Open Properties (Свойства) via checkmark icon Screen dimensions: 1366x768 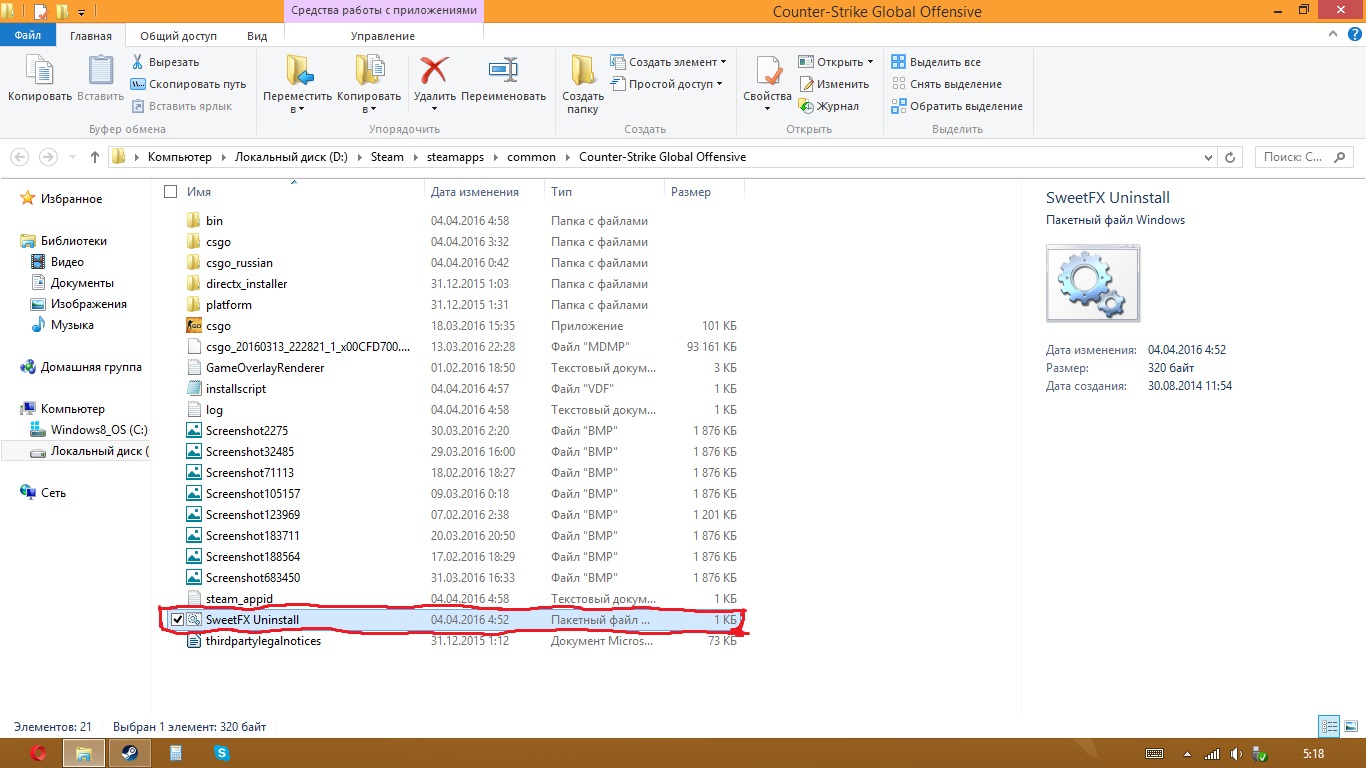(768, 72)
